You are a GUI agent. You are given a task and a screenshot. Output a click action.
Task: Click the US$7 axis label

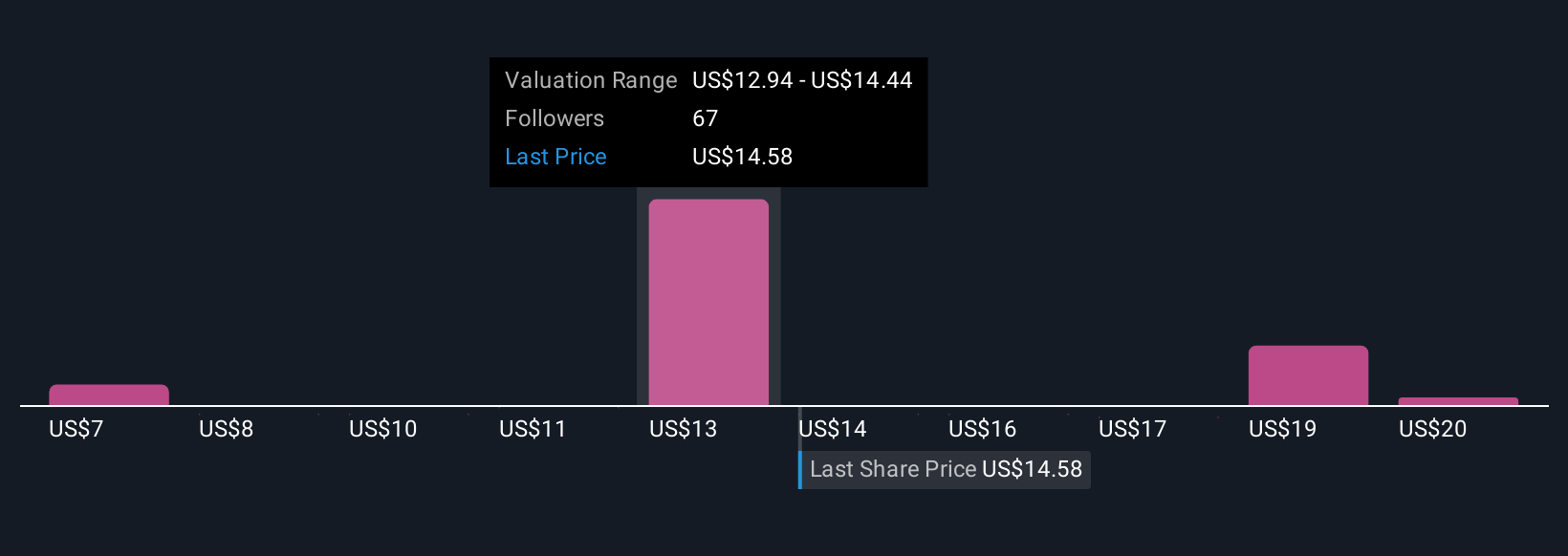(76, 429)
